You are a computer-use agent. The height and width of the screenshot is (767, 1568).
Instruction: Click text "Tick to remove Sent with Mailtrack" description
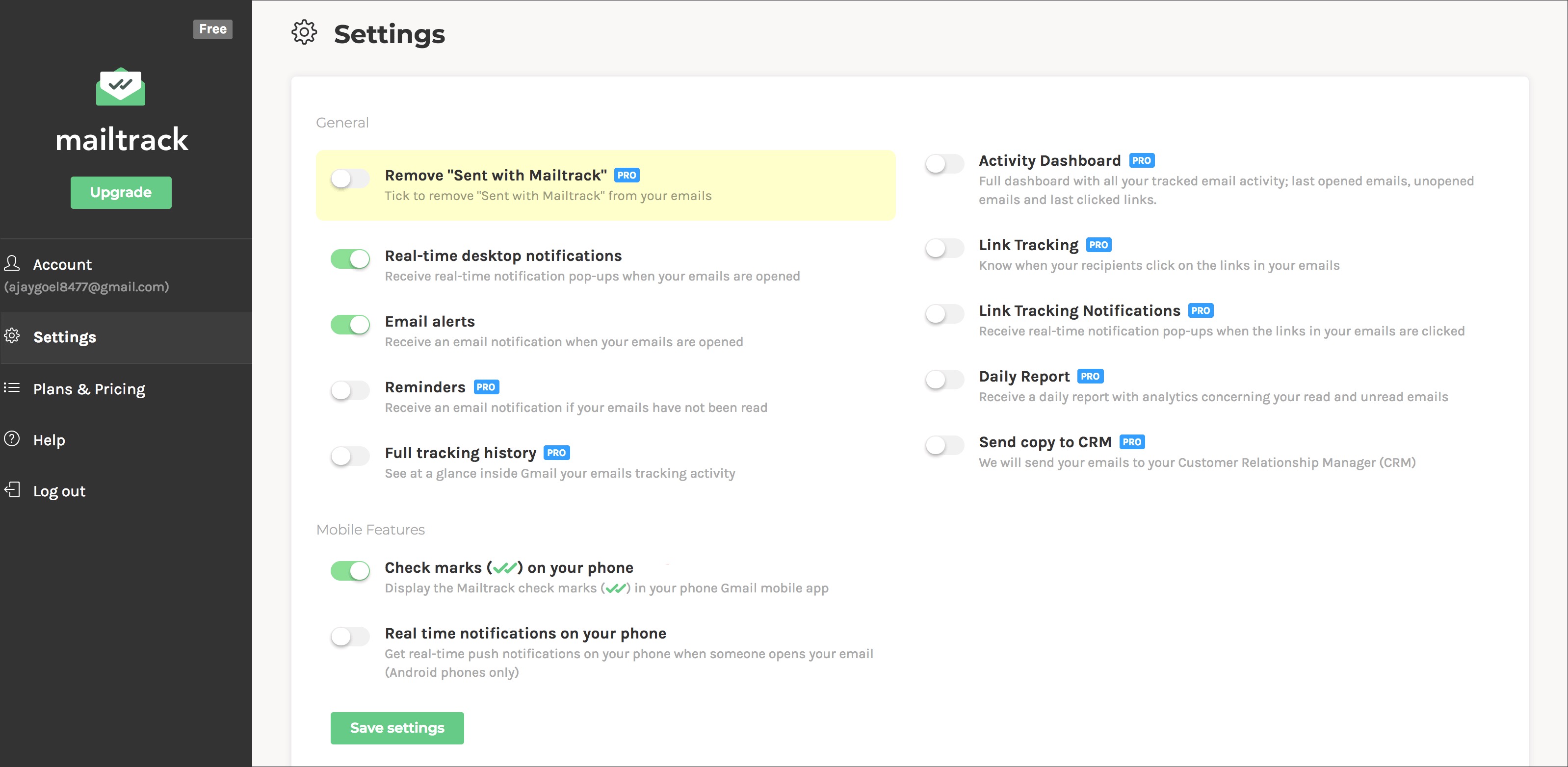point(548,196)
